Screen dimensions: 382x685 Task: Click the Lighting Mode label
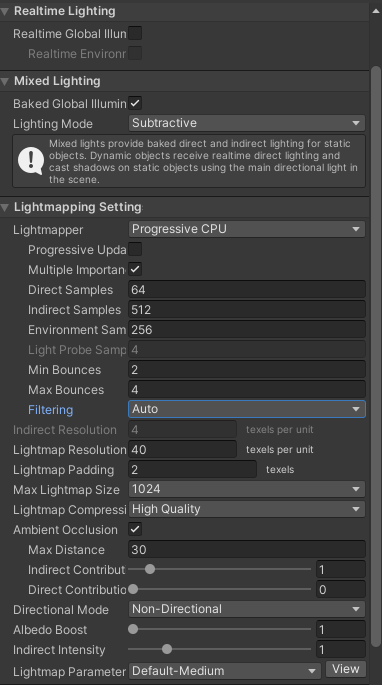click(x=53, y=124)
